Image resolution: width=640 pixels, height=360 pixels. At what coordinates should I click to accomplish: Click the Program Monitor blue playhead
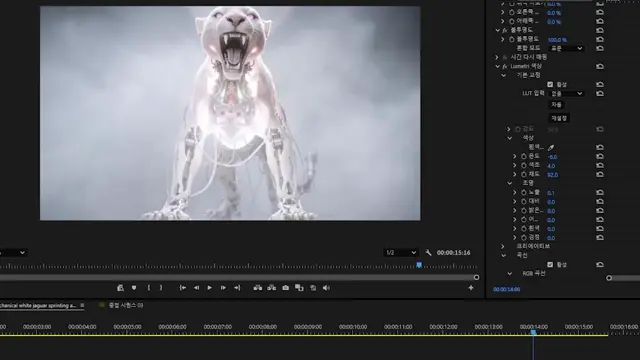pos(419,265)
